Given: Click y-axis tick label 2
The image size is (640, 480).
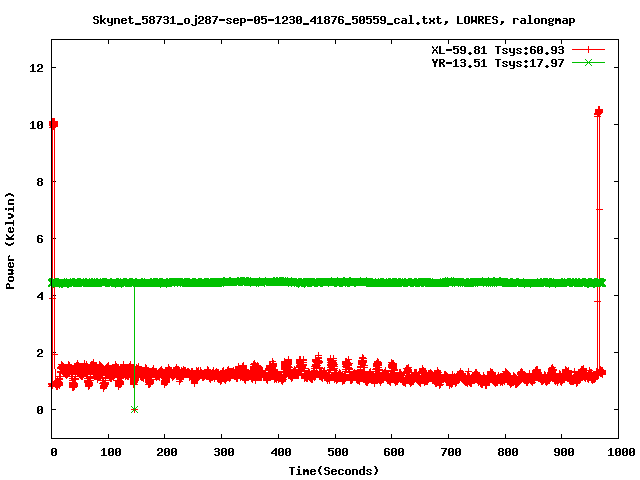Looking at the screenshot, I should click(x=40, y=353).
